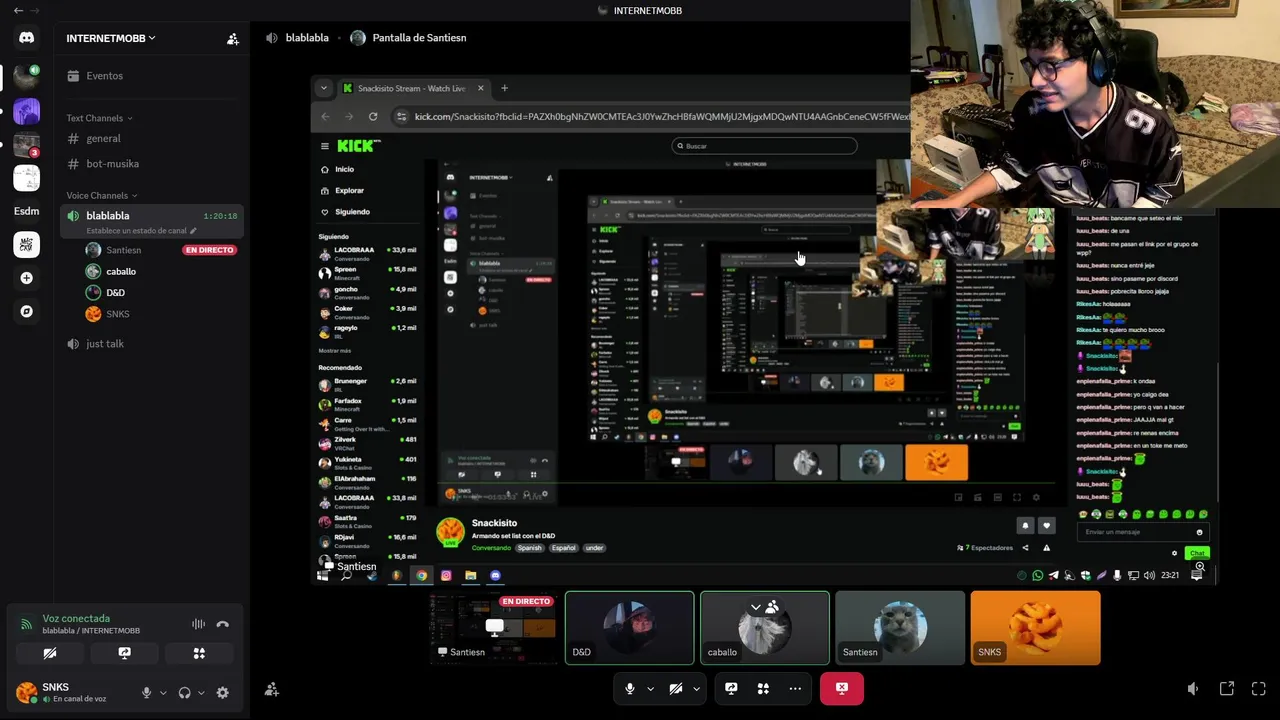Select the SNKS orange video tile
This screenshot has width=1280, height=720.
click(1035, 628)
